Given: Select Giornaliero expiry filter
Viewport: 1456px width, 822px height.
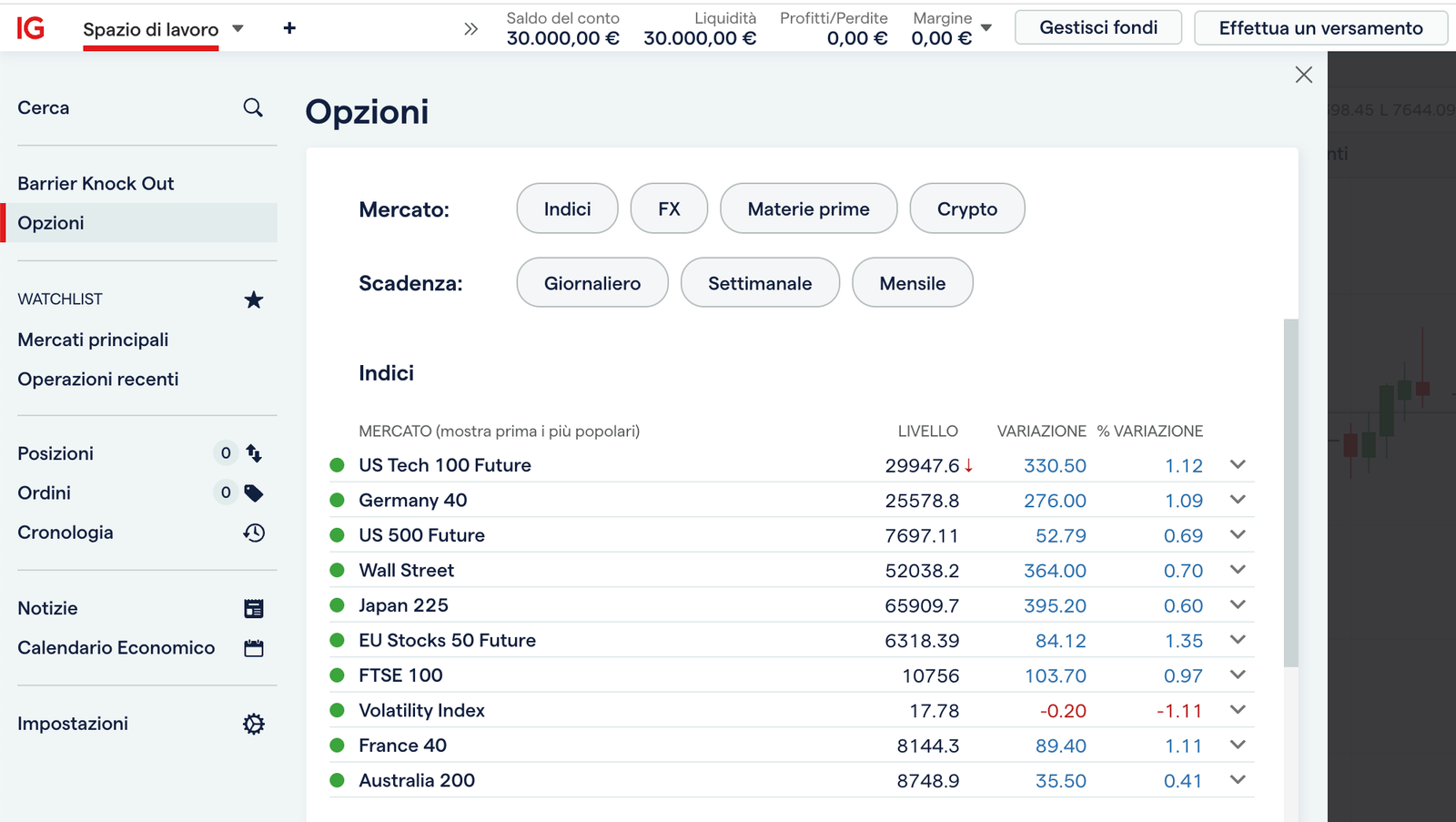Looking at the screenshot, I should click(x=592, y=282).
